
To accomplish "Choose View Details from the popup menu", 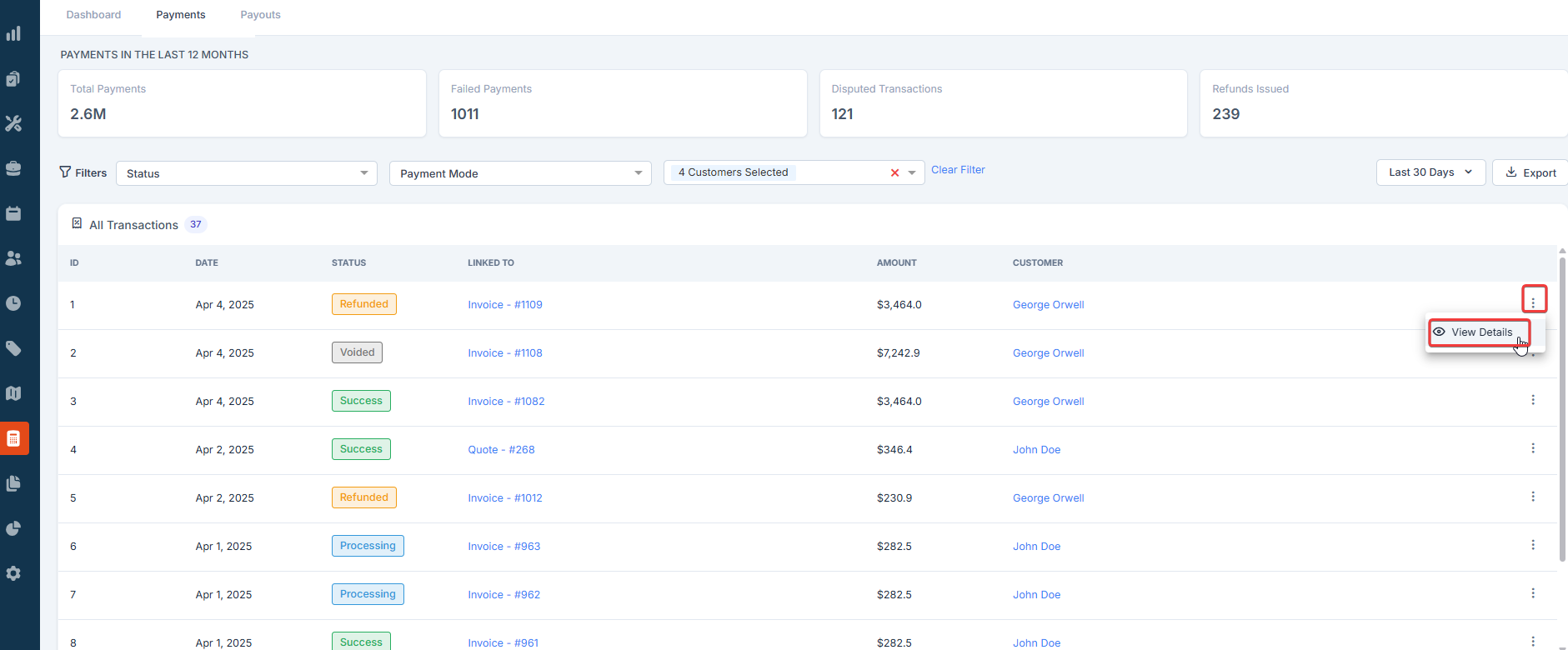I will (1480, 332).
